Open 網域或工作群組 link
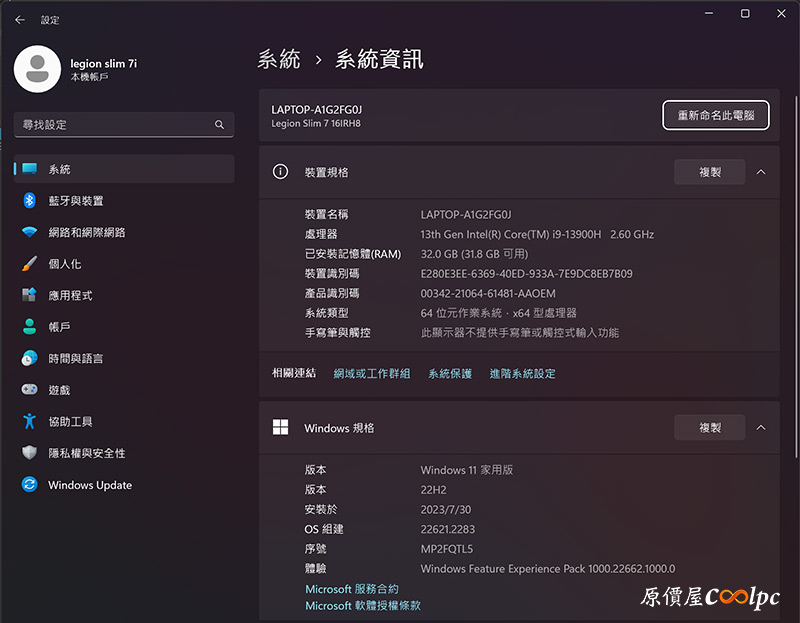Screen dimensions: 800x623 [372, 373]
